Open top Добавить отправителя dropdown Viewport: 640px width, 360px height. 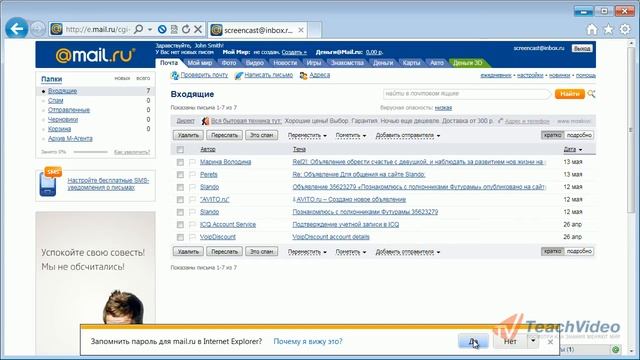click(408, 136)
